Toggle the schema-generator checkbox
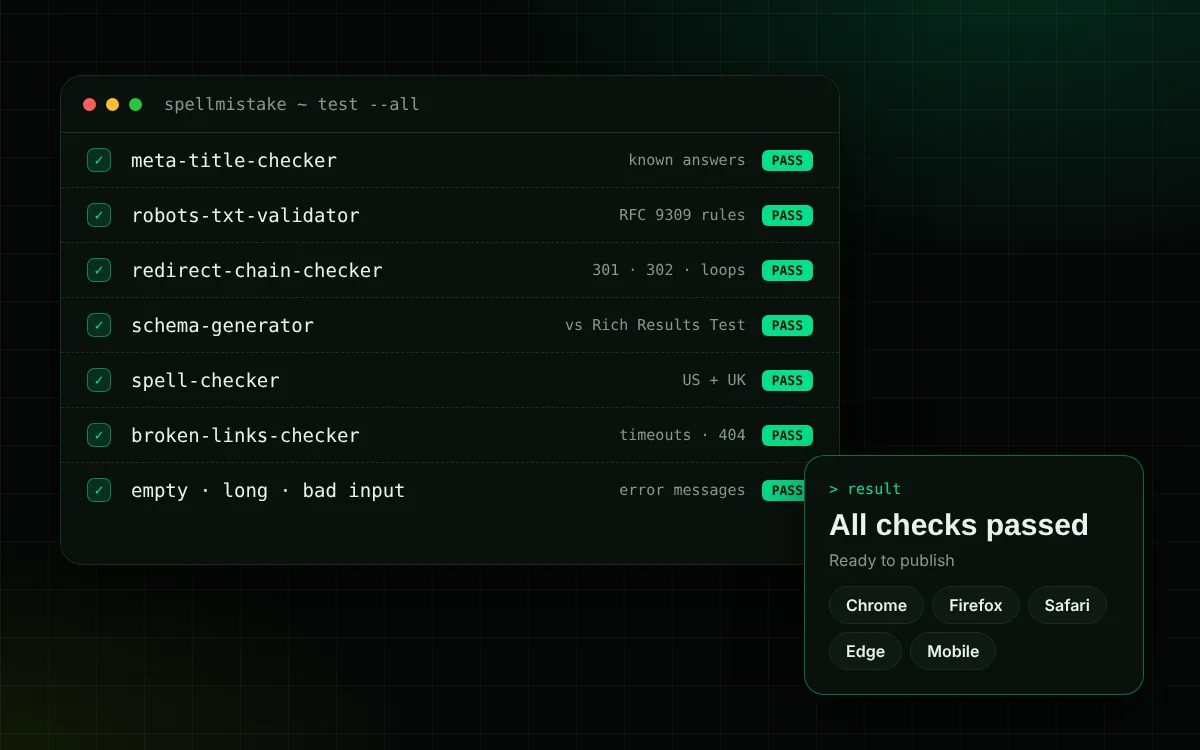 pyautogui.click(x=99, y=325)
